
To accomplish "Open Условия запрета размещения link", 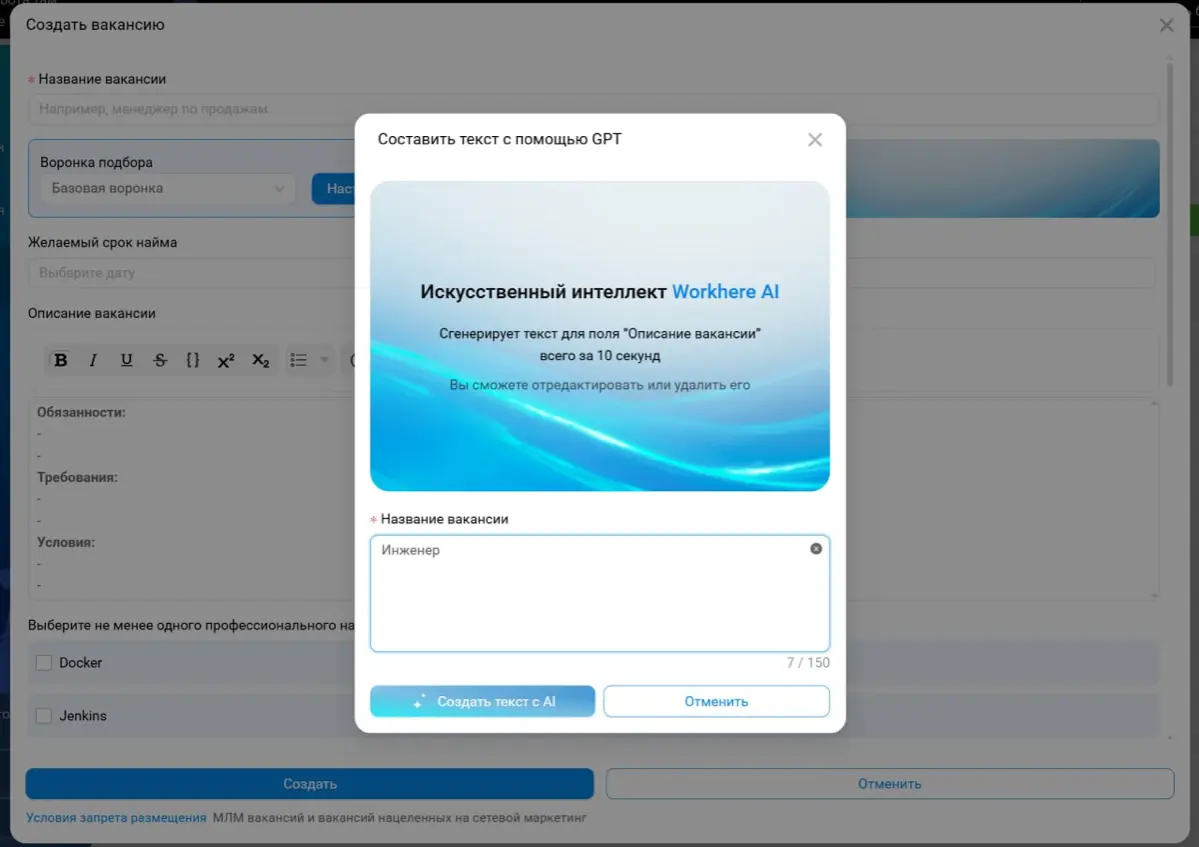I will click(x=116, y=818).
